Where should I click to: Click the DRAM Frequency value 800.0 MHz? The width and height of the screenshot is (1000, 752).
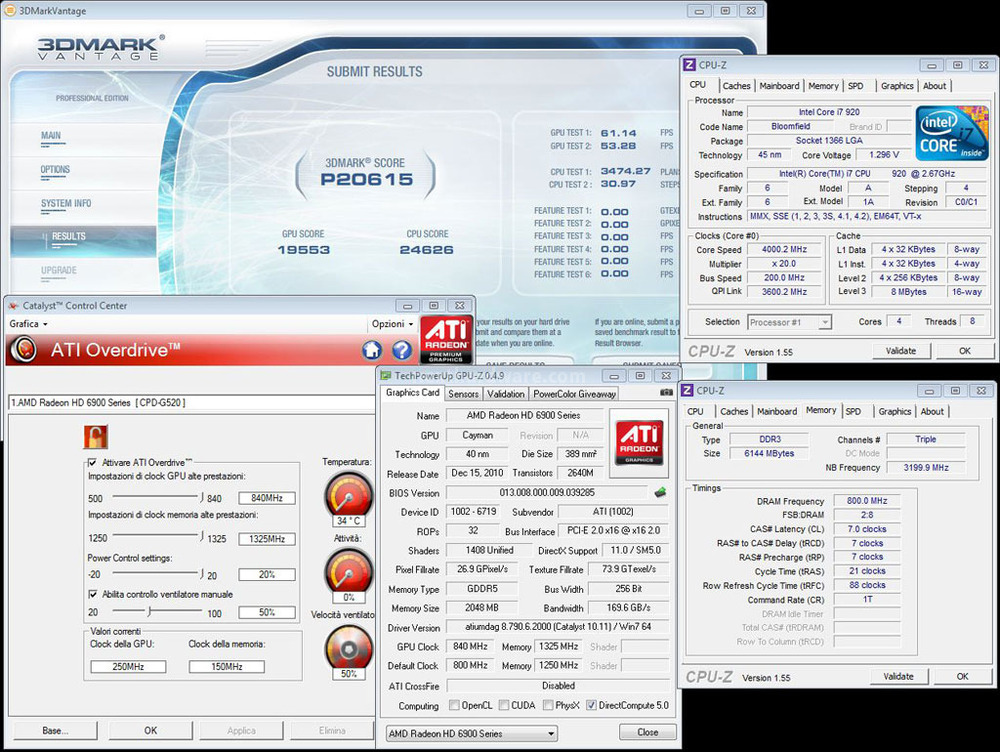(x=867, y=501)
